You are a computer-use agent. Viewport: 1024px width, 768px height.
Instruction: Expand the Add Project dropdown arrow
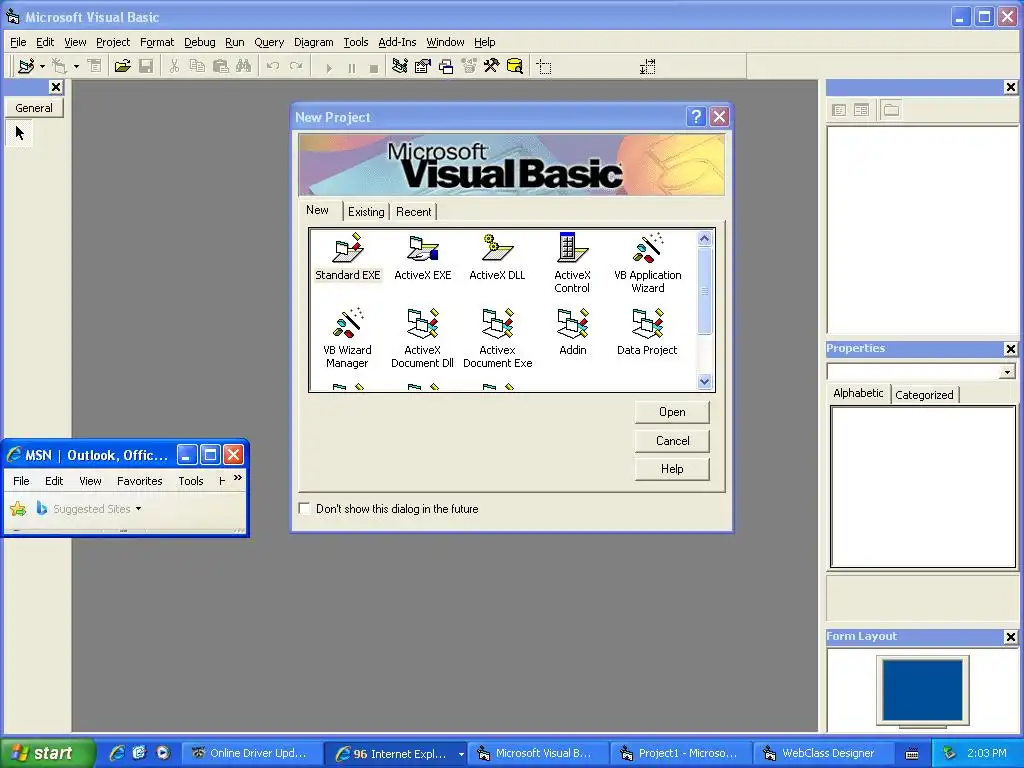[42, 66]
